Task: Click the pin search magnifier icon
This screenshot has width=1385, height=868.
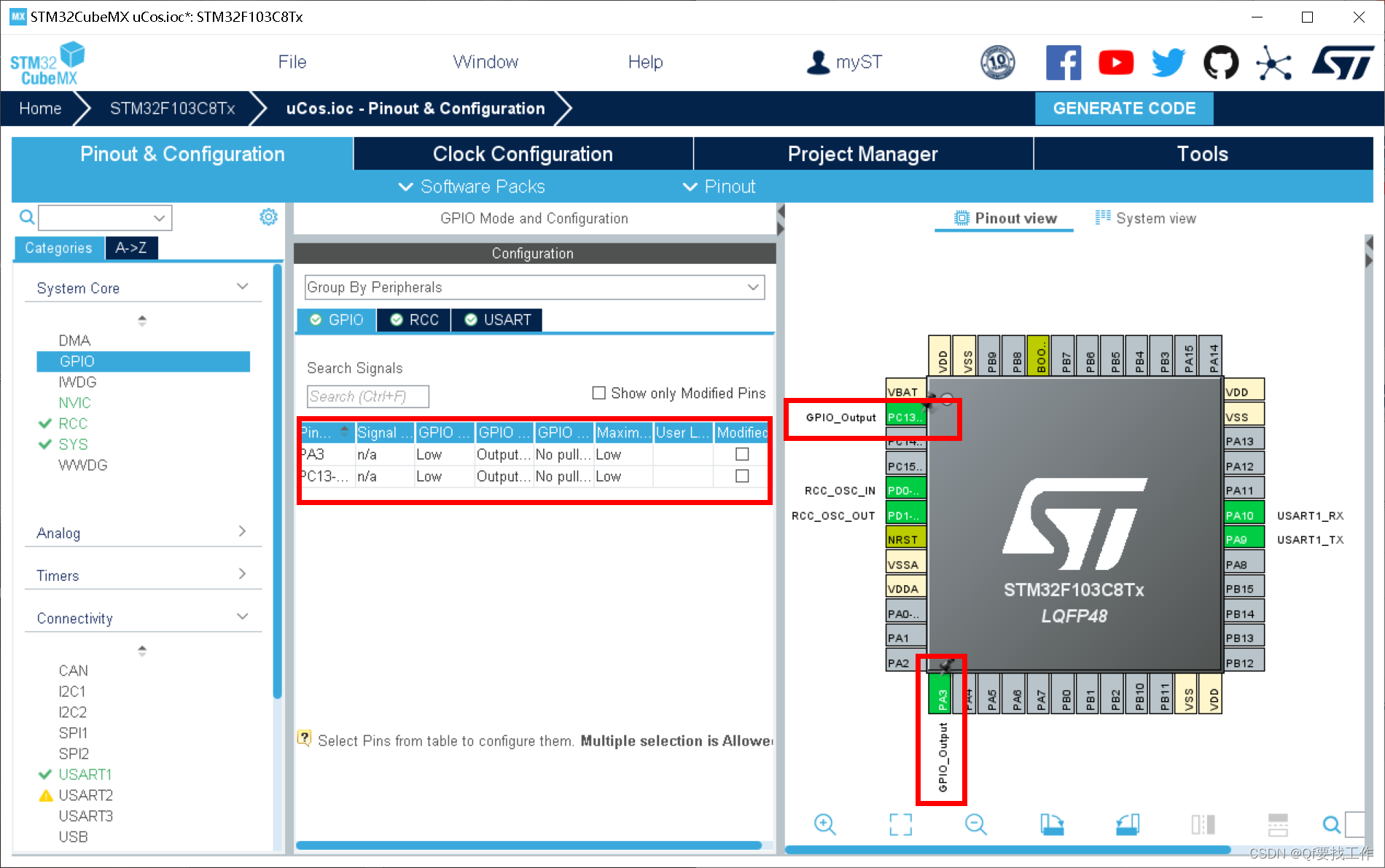Action: [x=1331, y=824]
